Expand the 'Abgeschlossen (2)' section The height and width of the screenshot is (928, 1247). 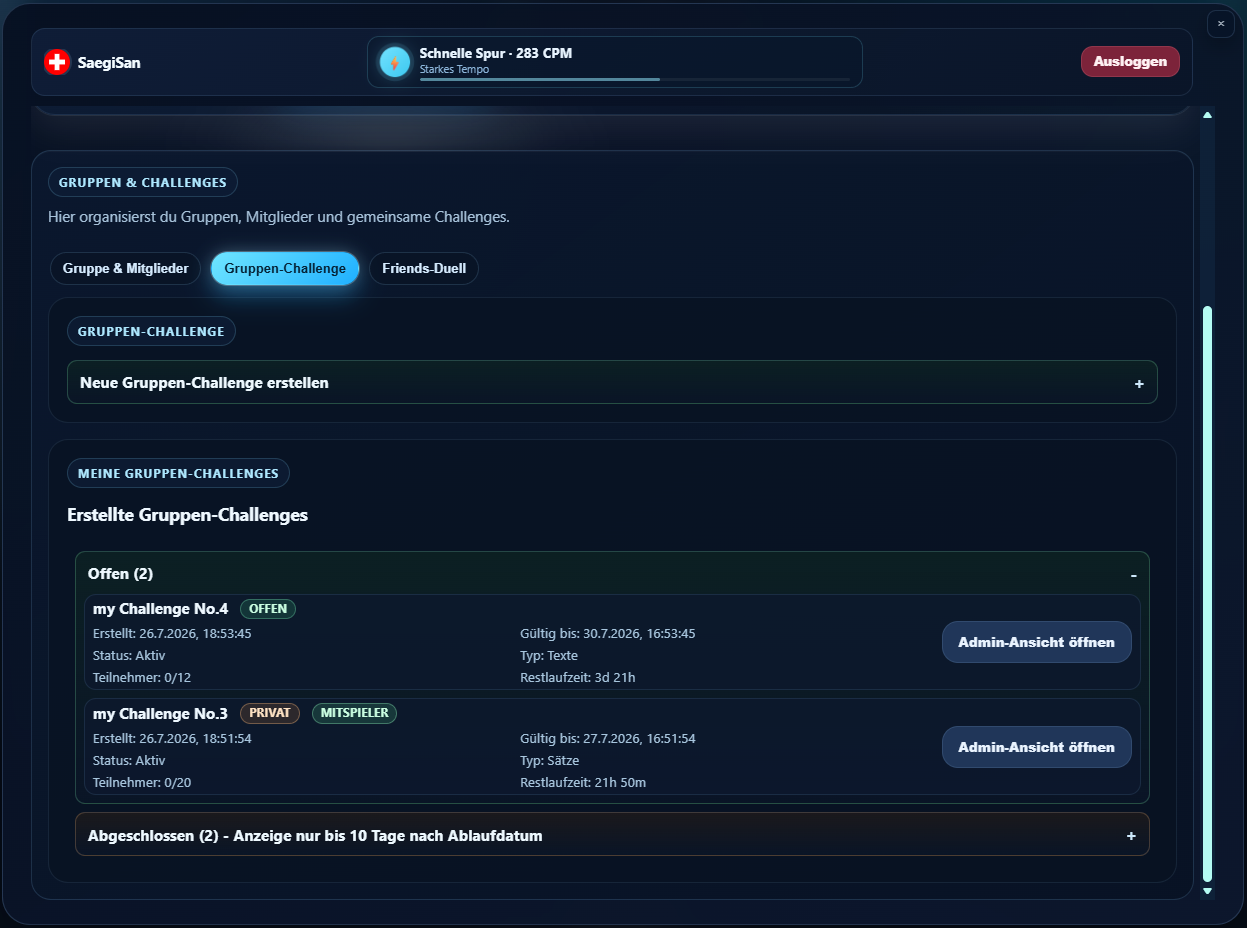coord(612,835)
